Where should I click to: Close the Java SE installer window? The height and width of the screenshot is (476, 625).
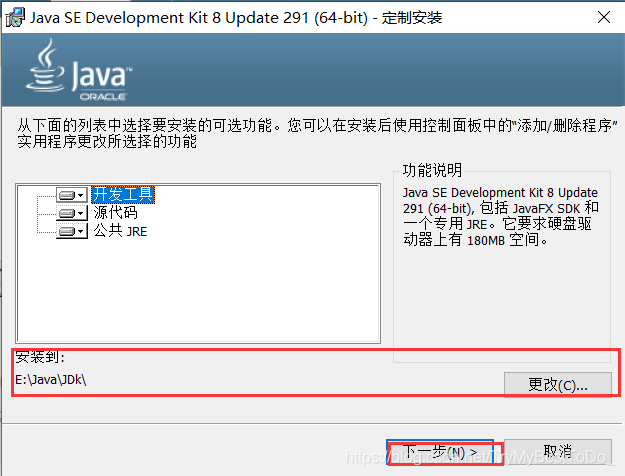click(604, 17)
